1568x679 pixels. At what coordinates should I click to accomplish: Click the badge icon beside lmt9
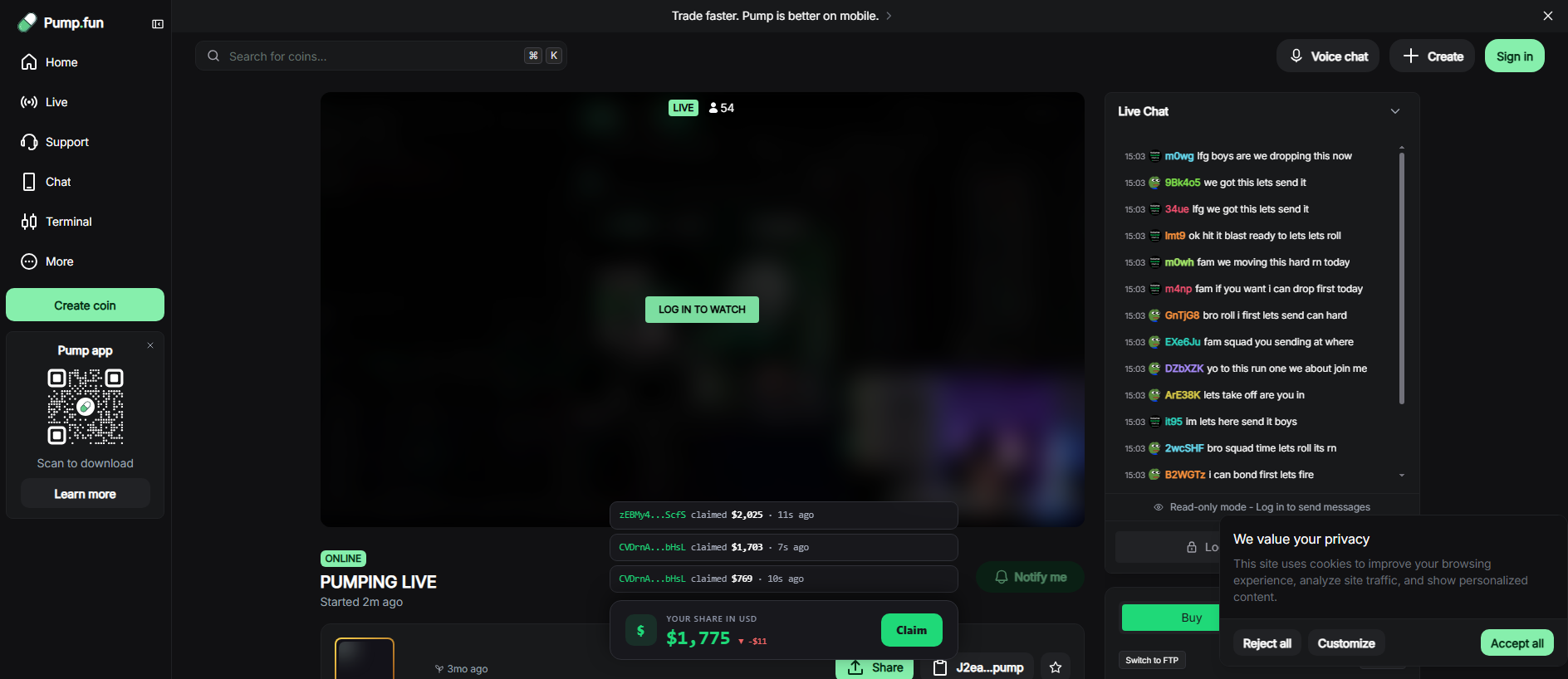coord(1154,236)
